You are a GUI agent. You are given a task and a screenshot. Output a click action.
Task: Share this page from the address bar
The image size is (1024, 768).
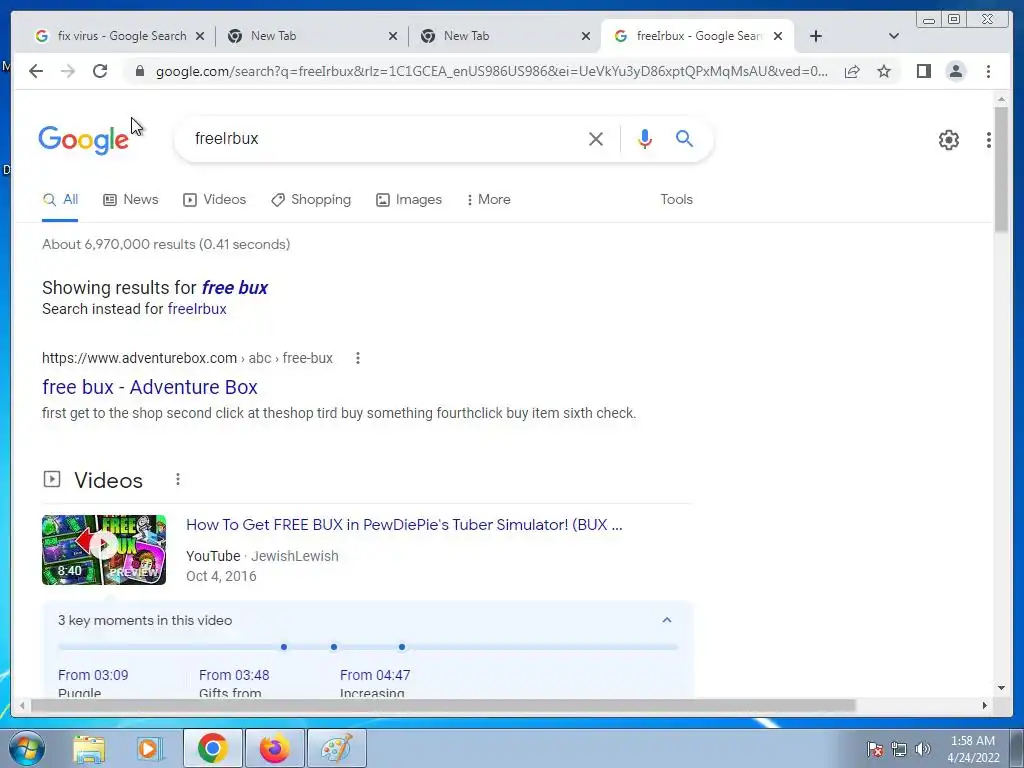[852, 71]
